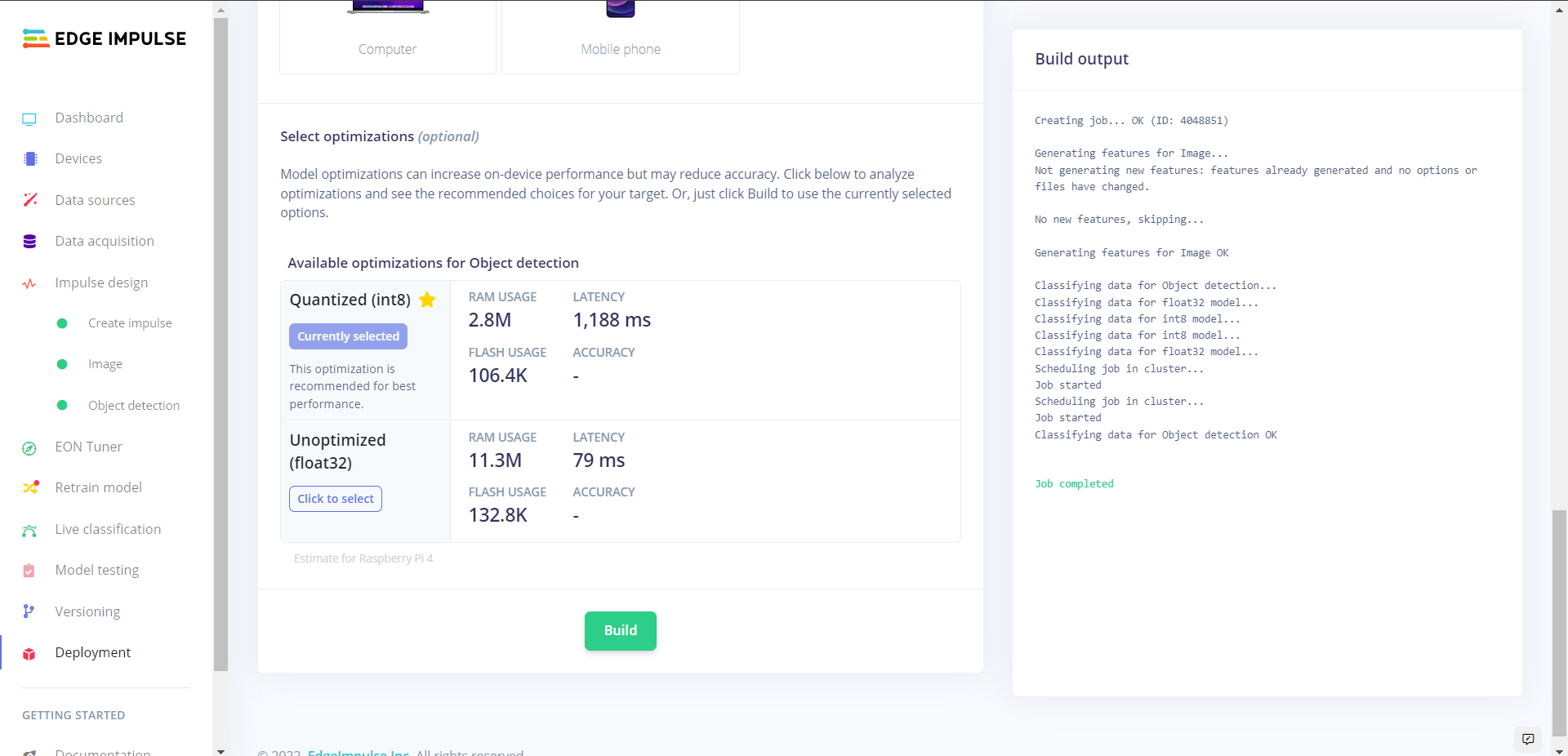Screen dimensions: 1568x756
Task: Open the Model testing page
Action: 97,570
